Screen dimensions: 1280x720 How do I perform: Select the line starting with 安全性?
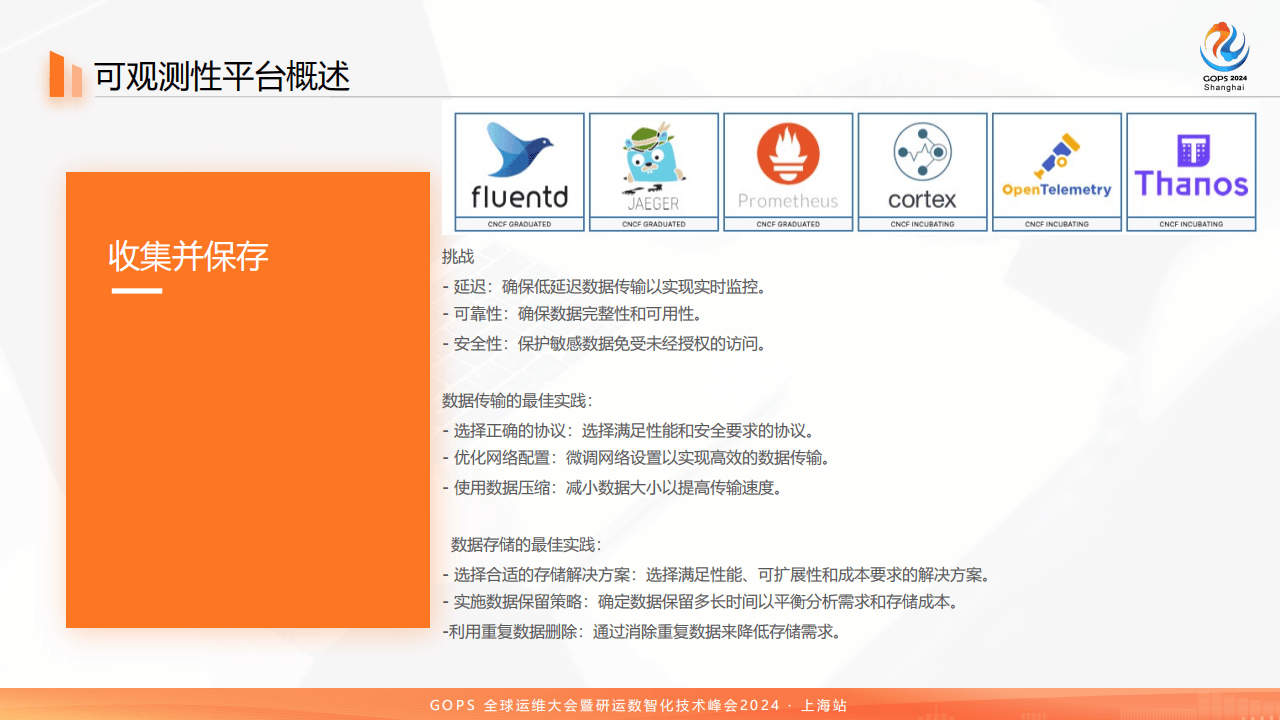[x=604, y=344]
